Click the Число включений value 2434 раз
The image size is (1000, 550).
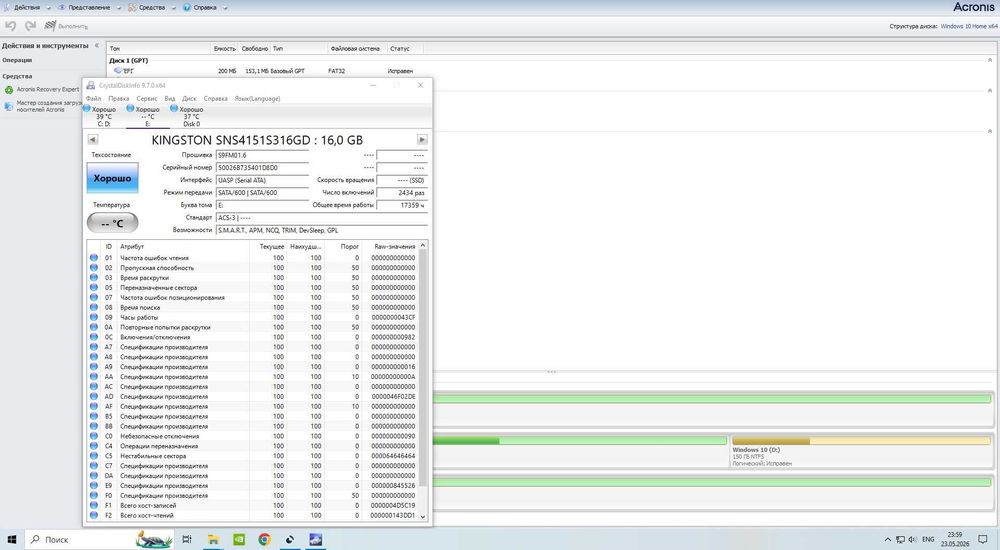coord(401,193)
